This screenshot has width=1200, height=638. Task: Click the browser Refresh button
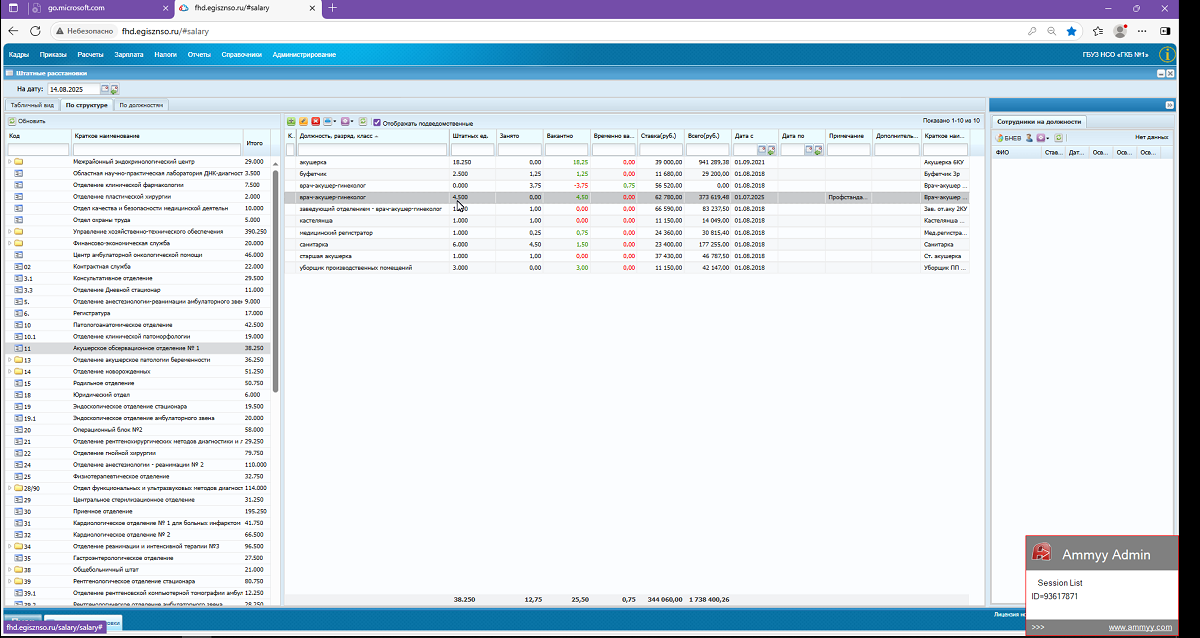coord(35,31)
